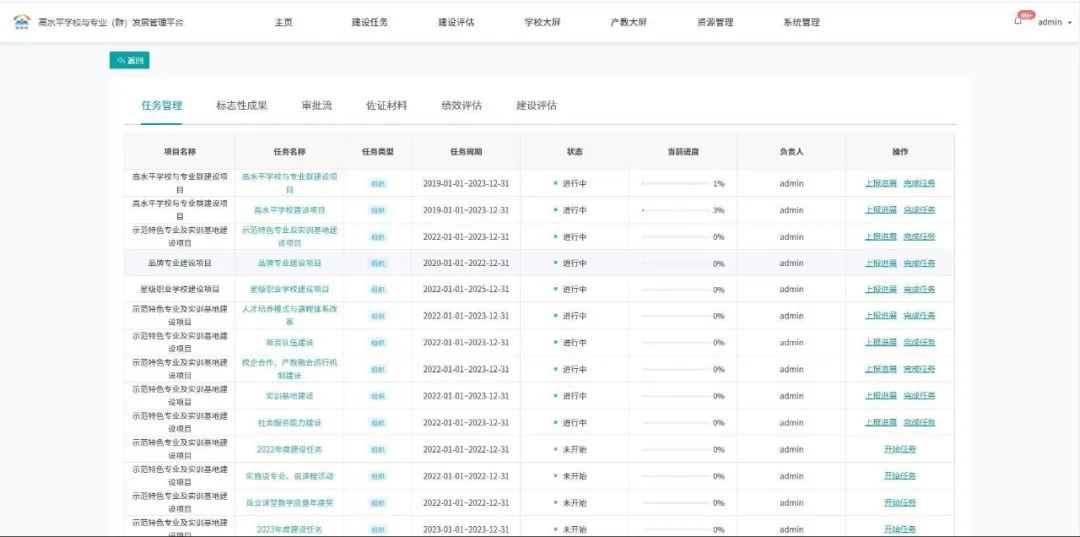Click the 0% progress bar in 品牌专业建设项目 row
The image size is (1080, 537).
[675, 263]
